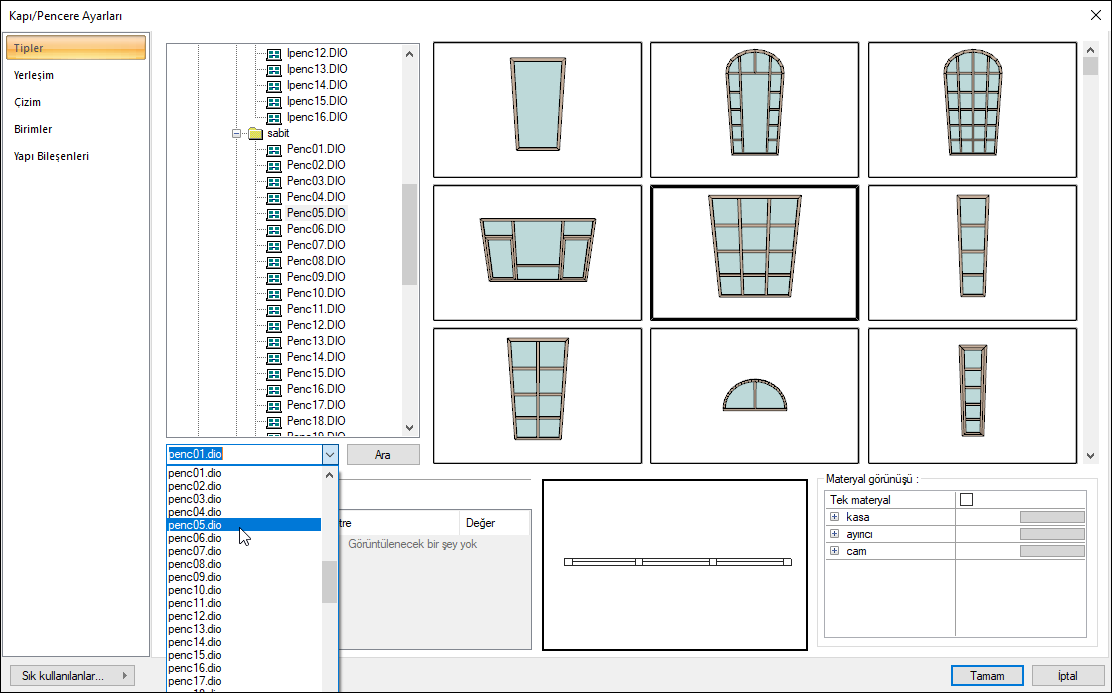Open the Sık kullanılanlar menu button
This screenshot has width=1112, height=693.
tap(71, 675)
